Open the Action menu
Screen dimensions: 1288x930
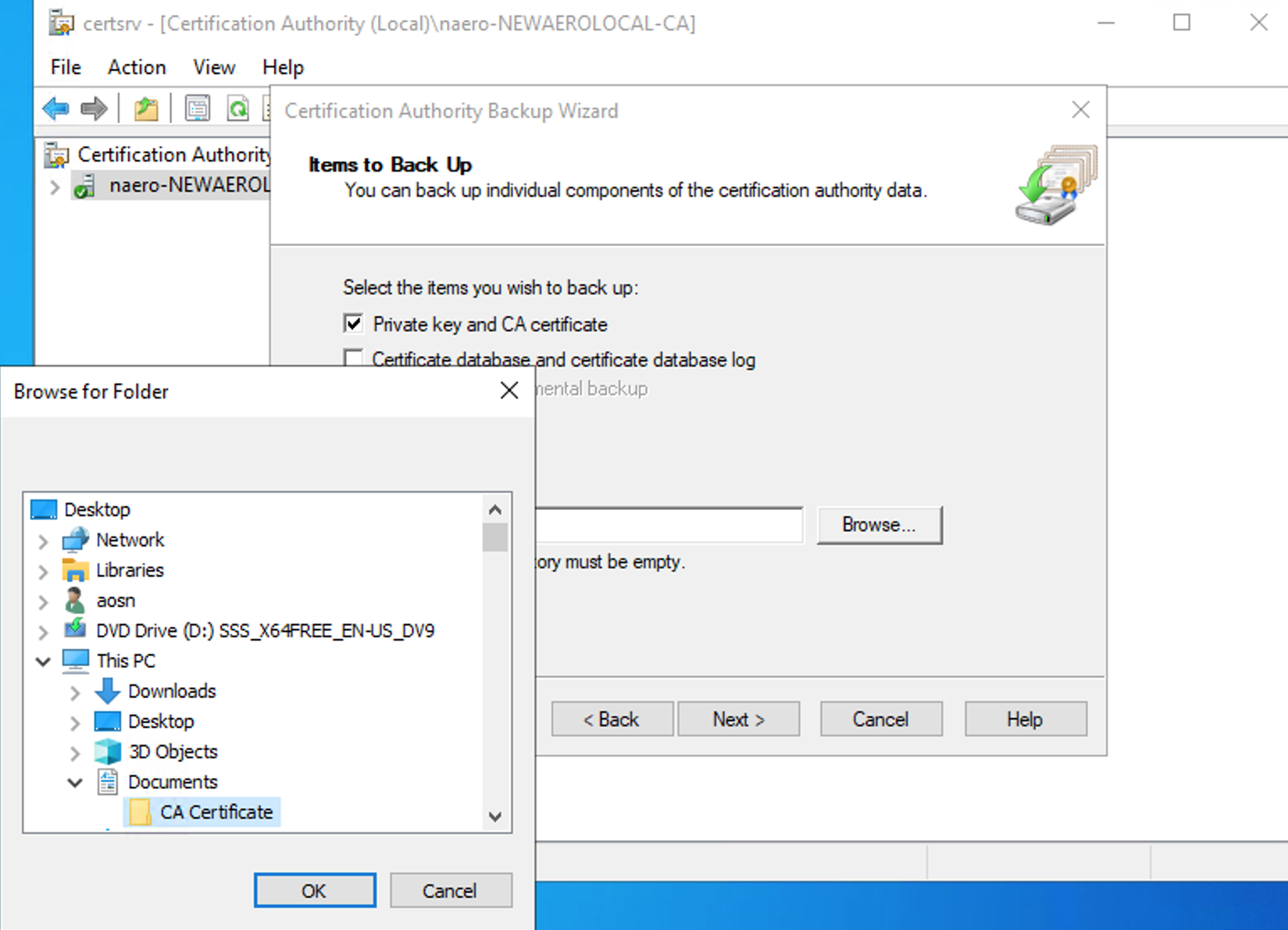coord(136,67)
